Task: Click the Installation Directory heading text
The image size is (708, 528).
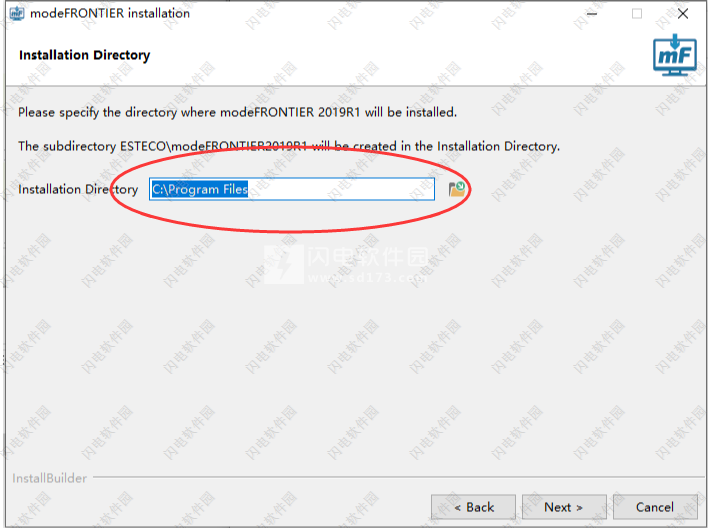Action: tap(84, 55)
